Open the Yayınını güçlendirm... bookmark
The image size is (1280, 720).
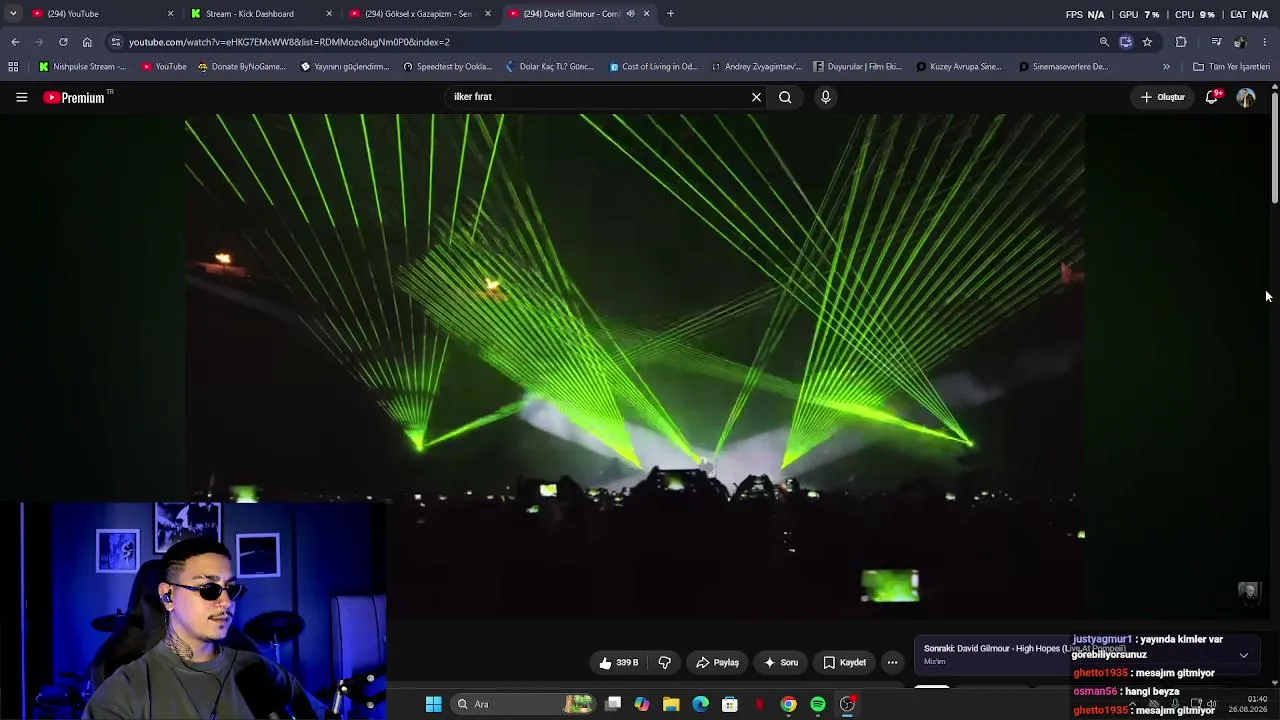pyautogui.click(x=345, y=67)
